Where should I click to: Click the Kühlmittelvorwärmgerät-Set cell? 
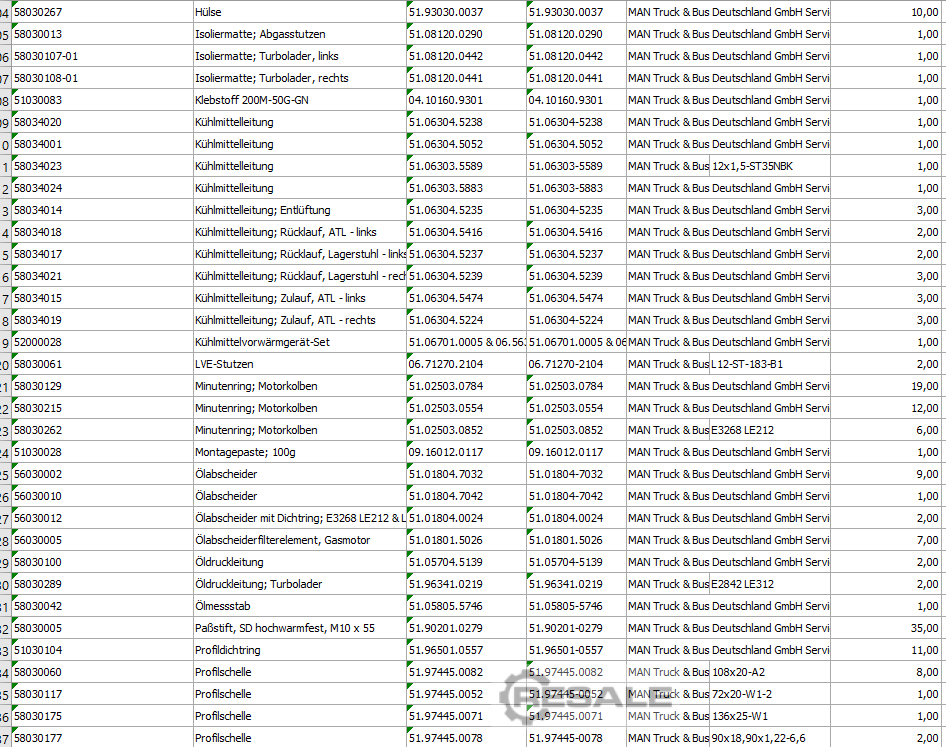tap(299, 342)
